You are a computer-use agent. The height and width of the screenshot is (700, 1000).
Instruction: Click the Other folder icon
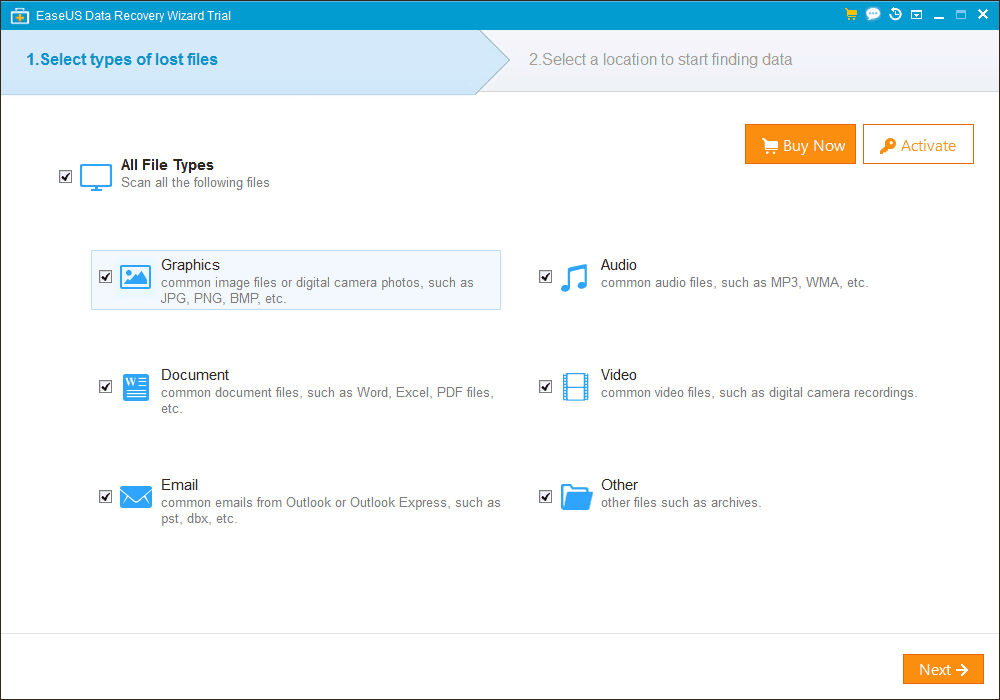point(577,497)
